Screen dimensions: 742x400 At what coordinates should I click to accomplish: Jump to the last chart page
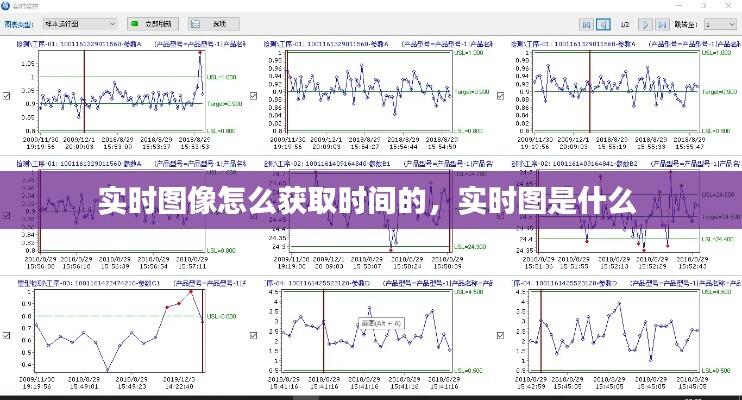click(663, 23)
